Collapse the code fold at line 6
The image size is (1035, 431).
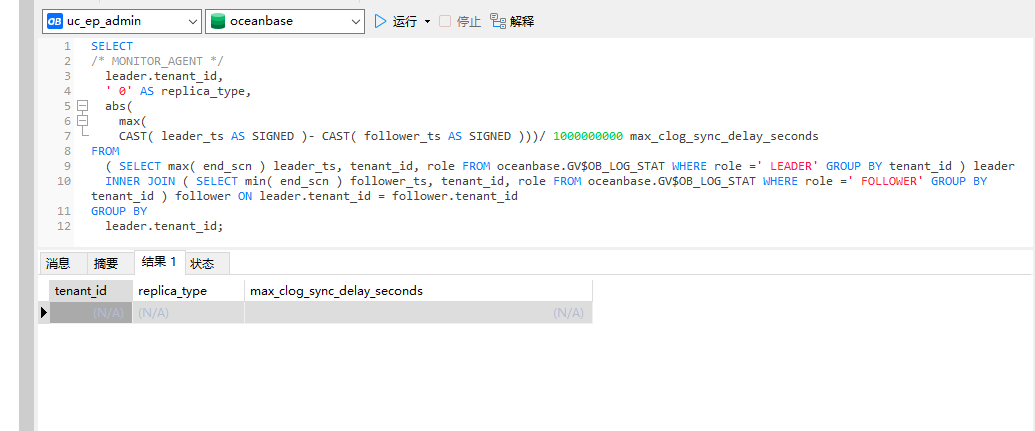(82, 121)
